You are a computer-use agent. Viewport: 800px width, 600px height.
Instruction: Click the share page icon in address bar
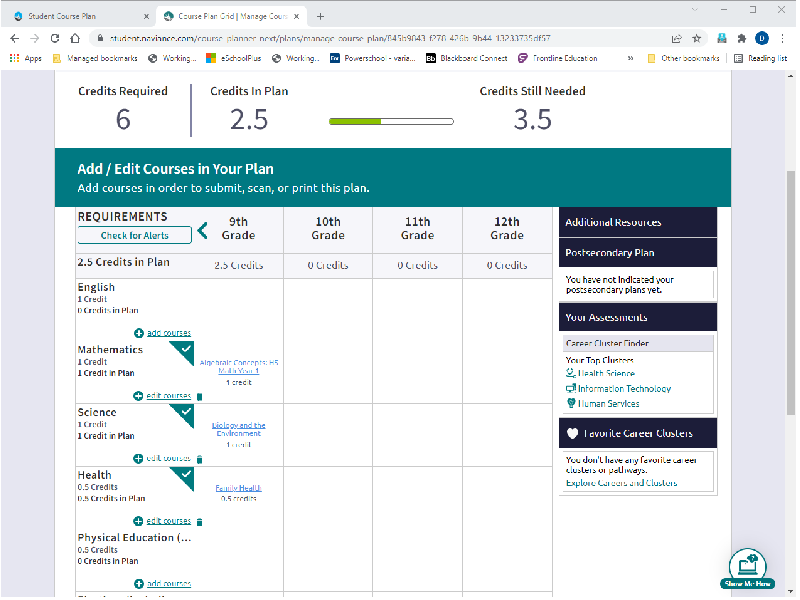pos(677,38)
